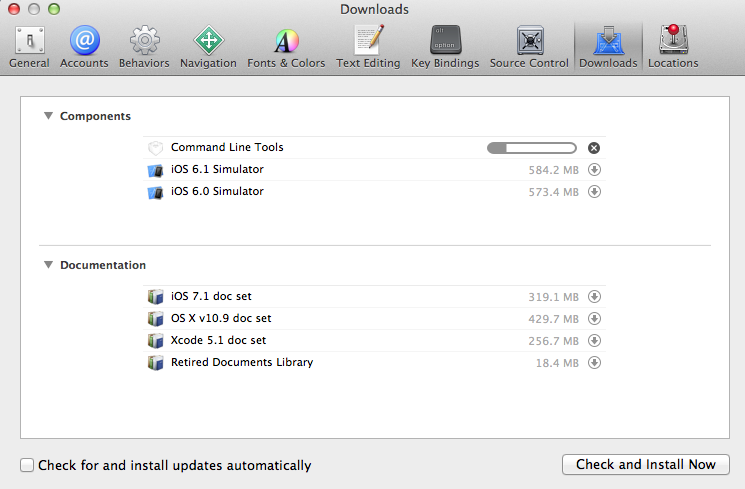Open the General preferences pane

tap(29, 47)
